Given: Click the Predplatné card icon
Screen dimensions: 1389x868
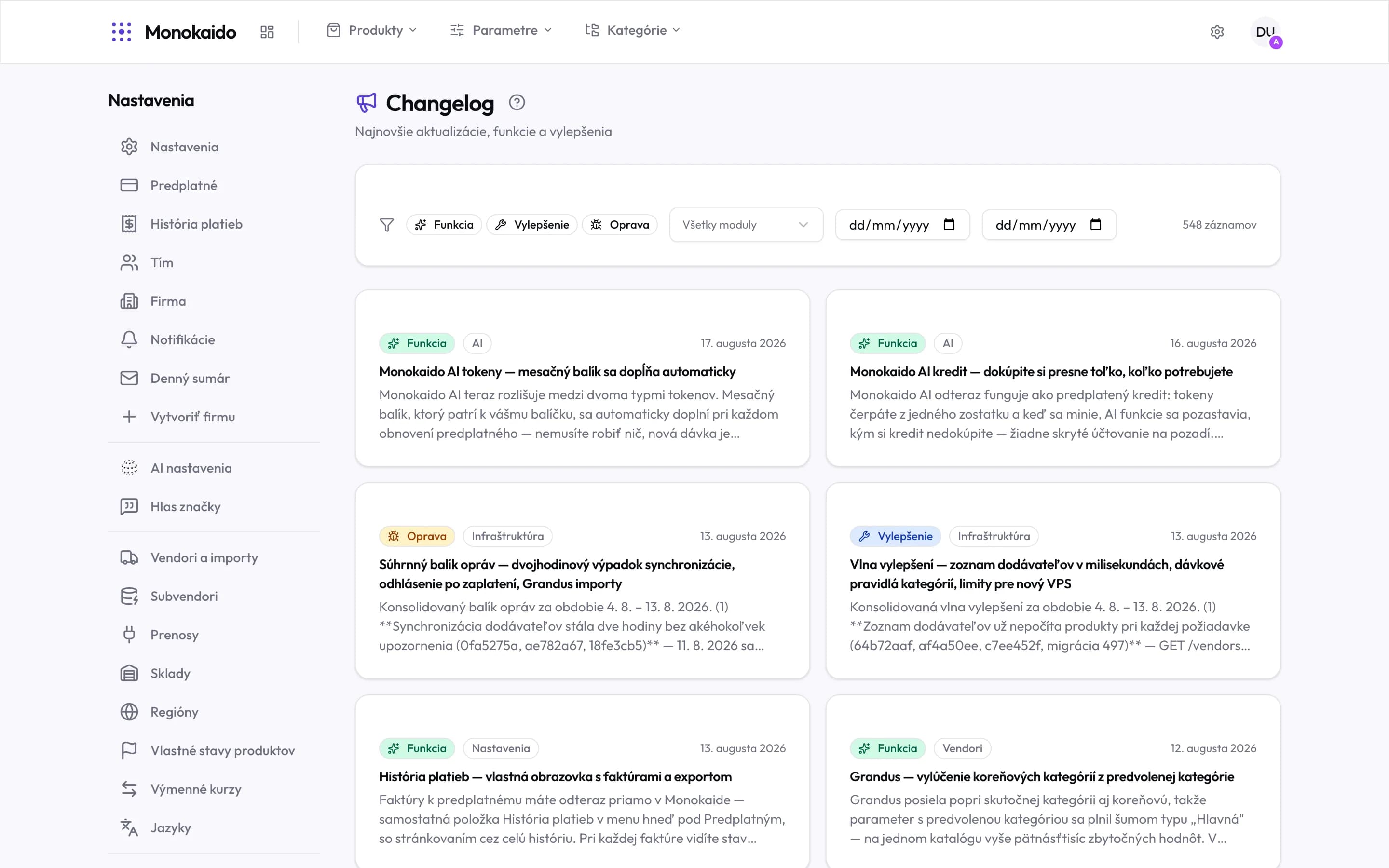Looking at the screenshot, I should point(129,186).
